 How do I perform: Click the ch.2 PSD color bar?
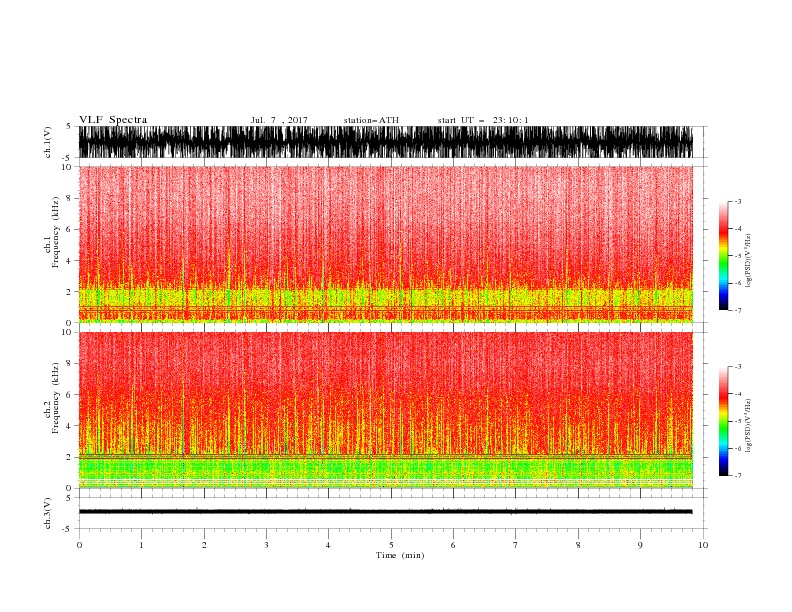tap(723, 421)
